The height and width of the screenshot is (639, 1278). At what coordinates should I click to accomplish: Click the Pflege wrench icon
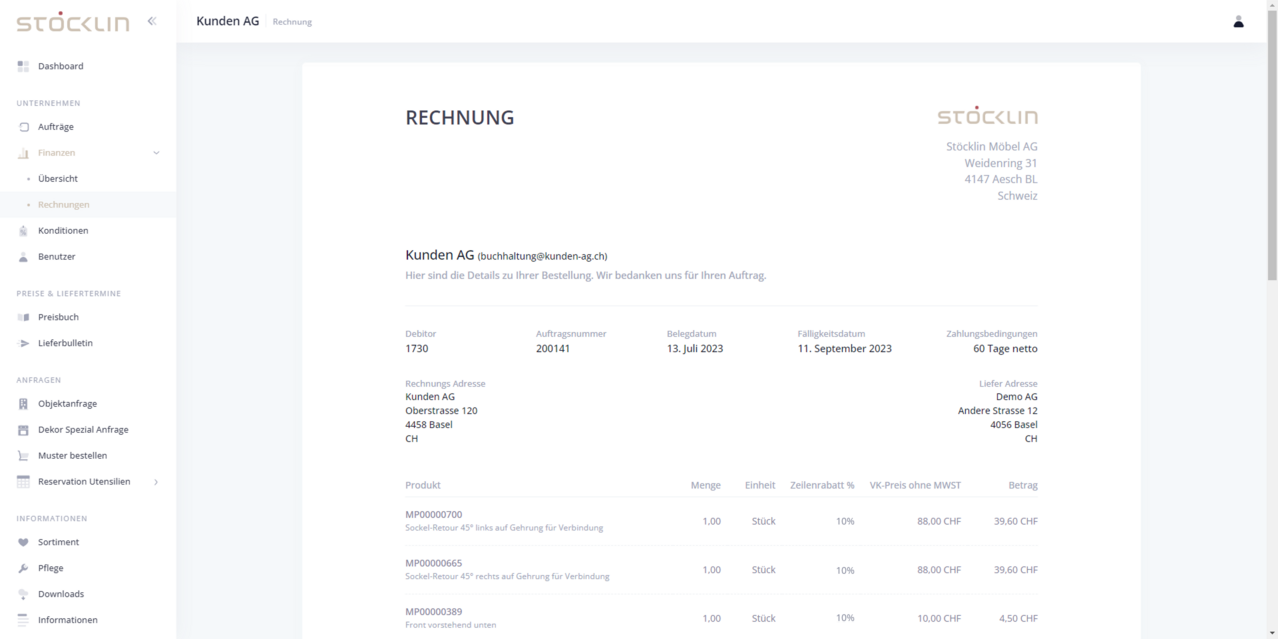[x=23, y=568]
